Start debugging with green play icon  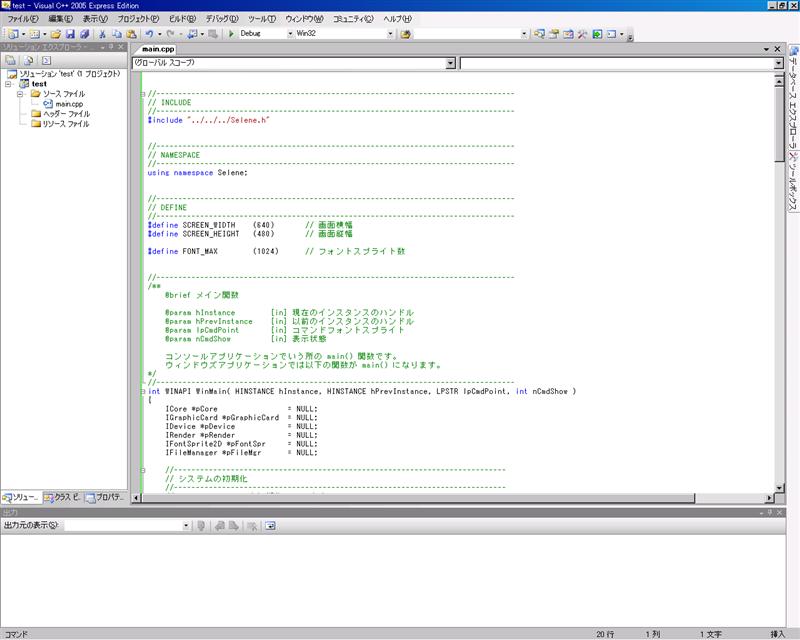231,34
